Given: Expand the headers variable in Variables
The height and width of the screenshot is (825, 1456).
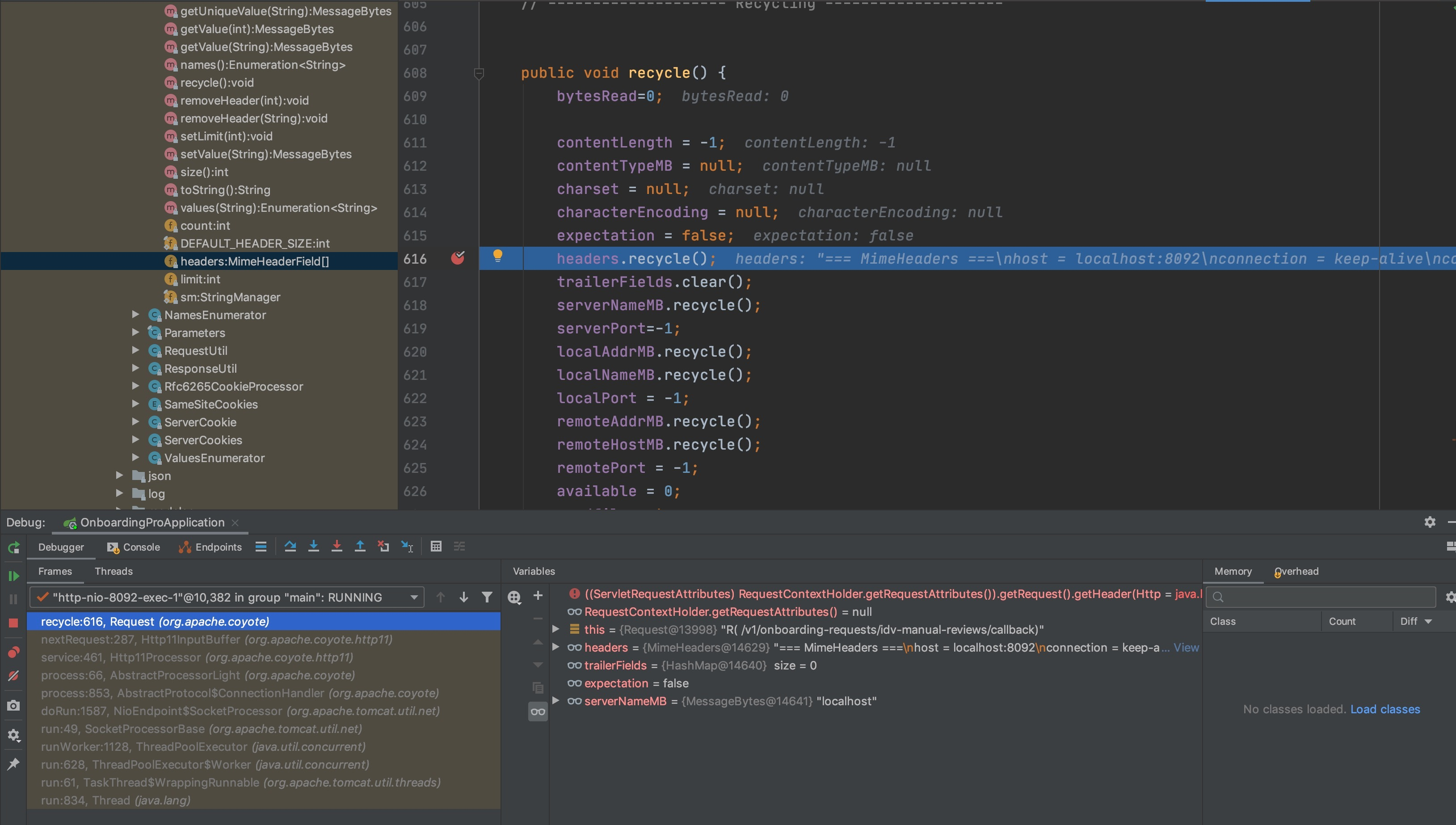Looking at the screenshot, I should click(556, 647).
